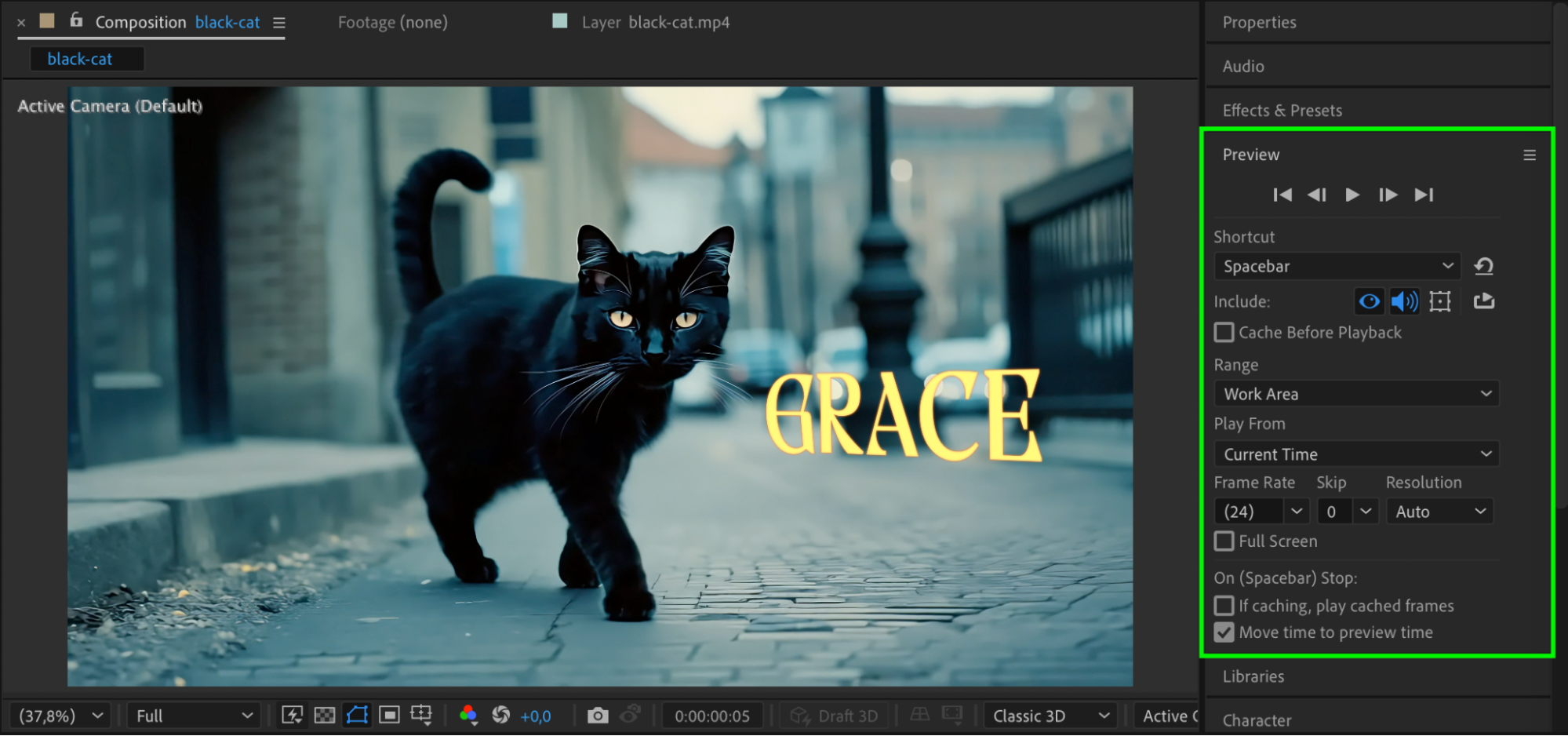Image resolution: width=1568 pixels, height=736 pixels.
Task: Step to next frame in Preview
Action: (x=1388, y=195)
